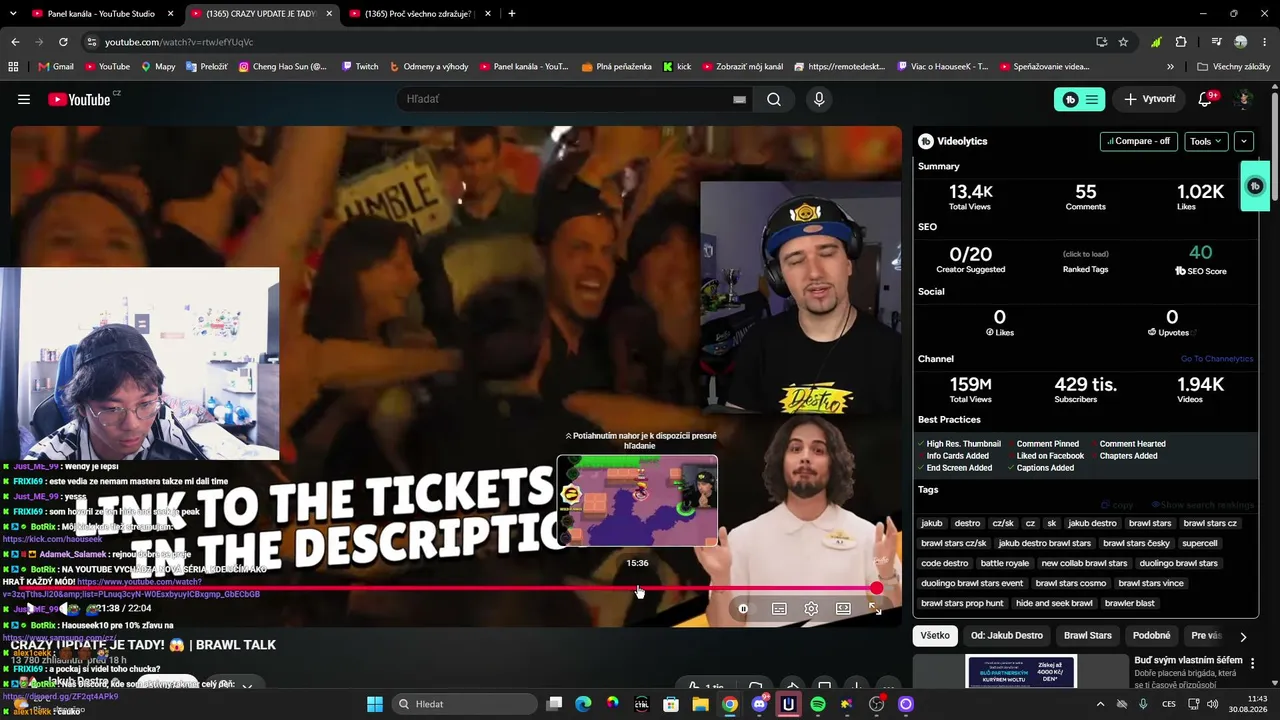Open Discord from the taskbar
Screen dimensions: 1280x720
pyautogui.click(x=759, y=704)
